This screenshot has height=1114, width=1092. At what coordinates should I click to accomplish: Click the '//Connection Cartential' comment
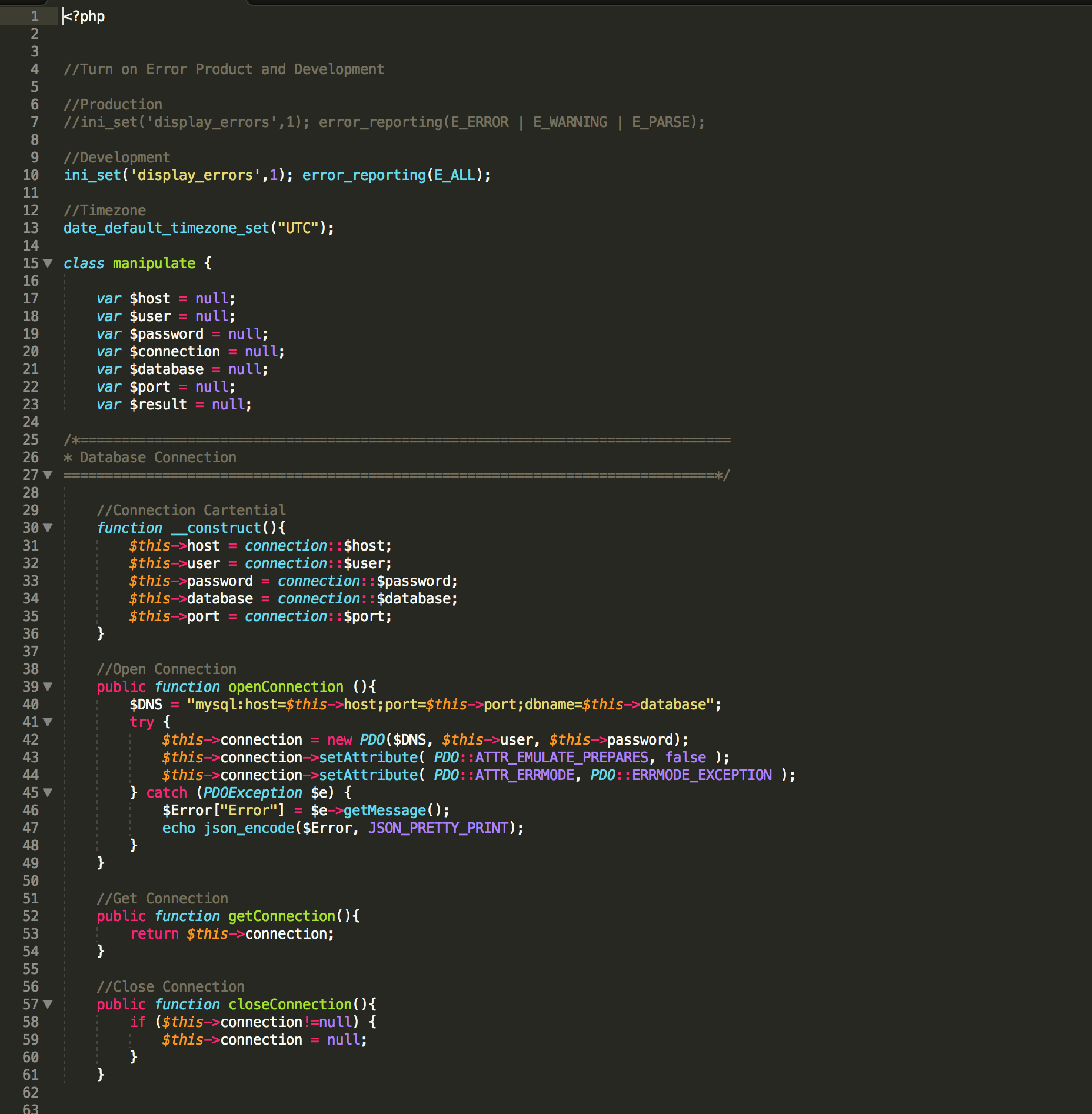click(x=191, y=511)
